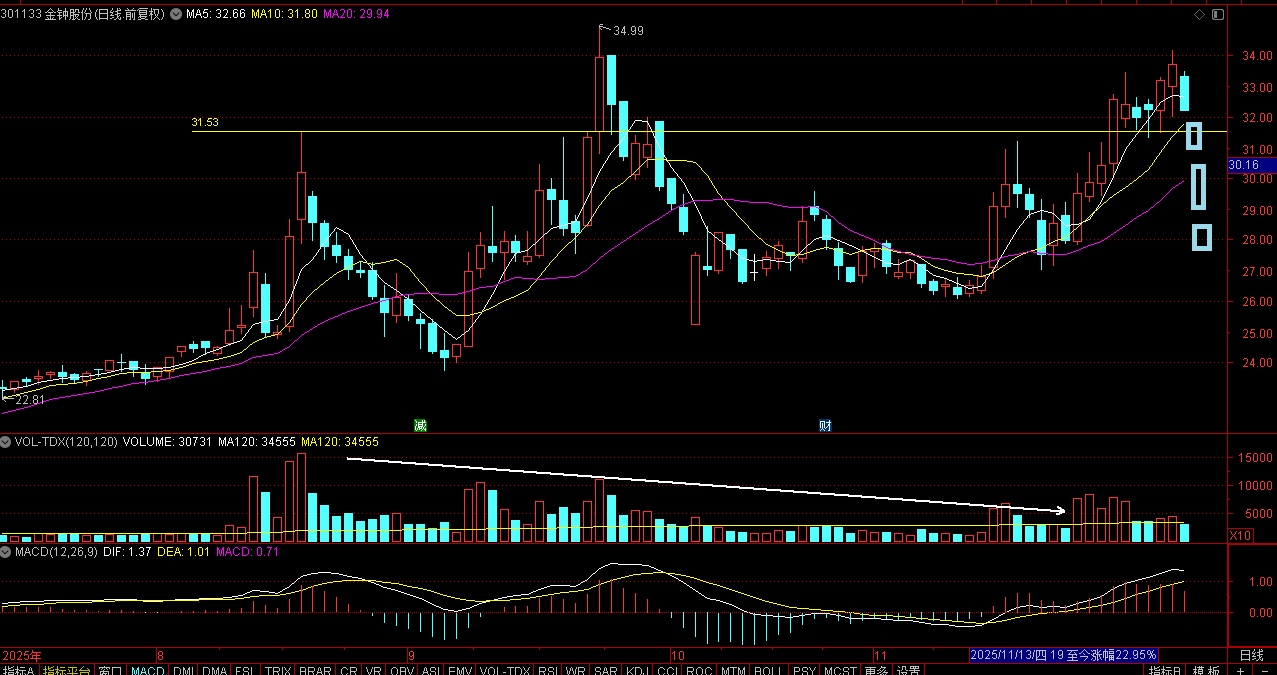
Task: Open the 指标平台 tab
Action: (x=66, y=671)
